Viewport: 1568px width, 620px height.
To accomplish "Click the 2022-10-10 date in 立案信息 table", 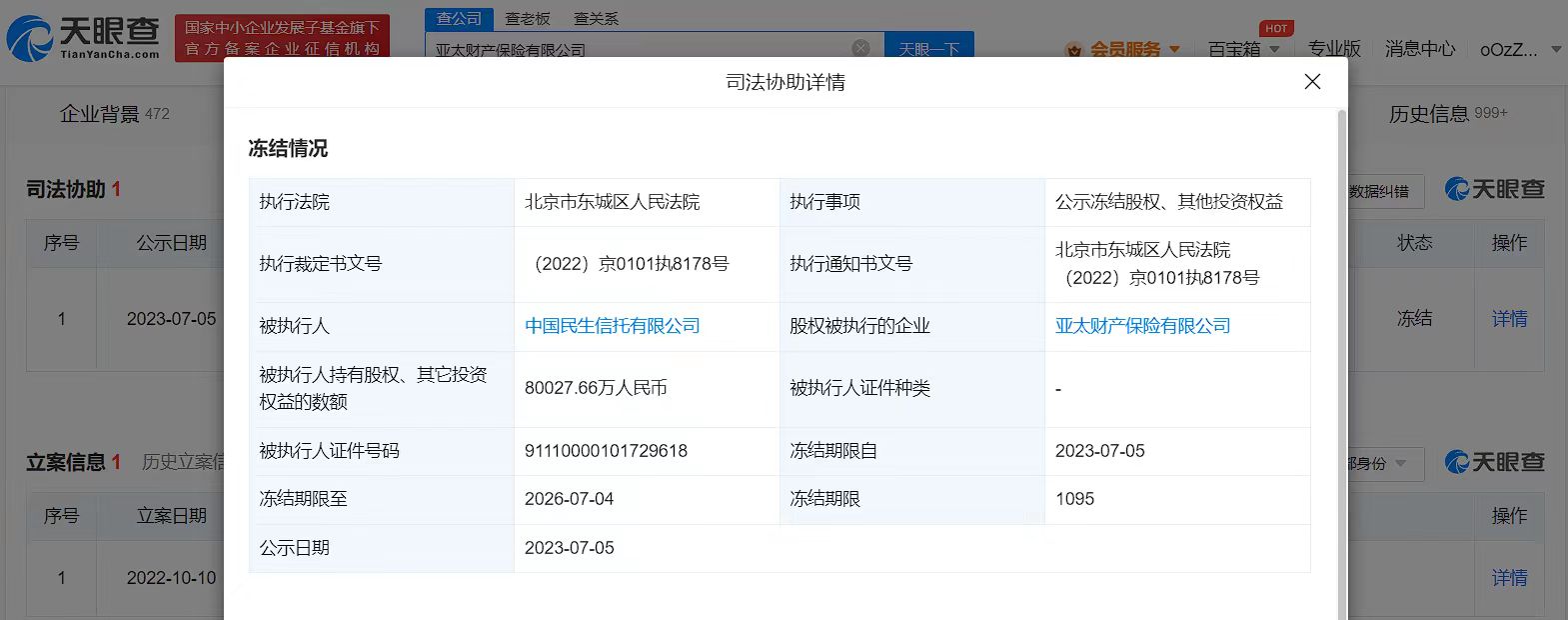I will coord(171,578).
